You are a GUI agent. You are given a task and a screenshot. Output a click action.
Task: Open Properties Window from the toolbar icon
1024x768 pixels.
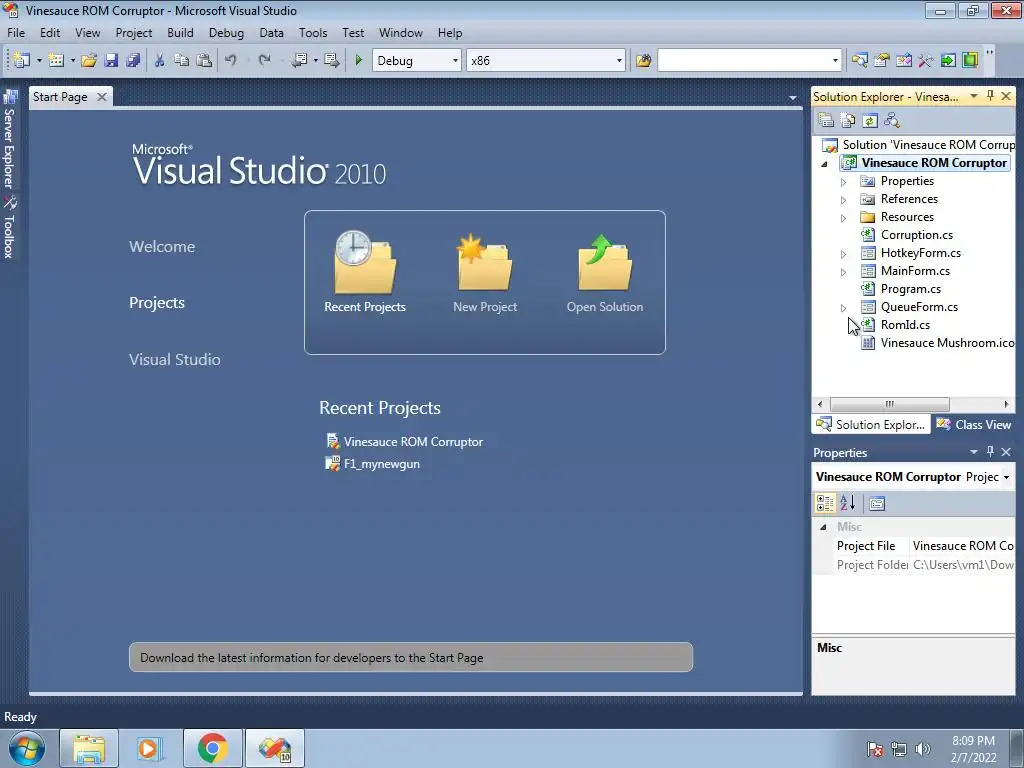click(882, 60)
